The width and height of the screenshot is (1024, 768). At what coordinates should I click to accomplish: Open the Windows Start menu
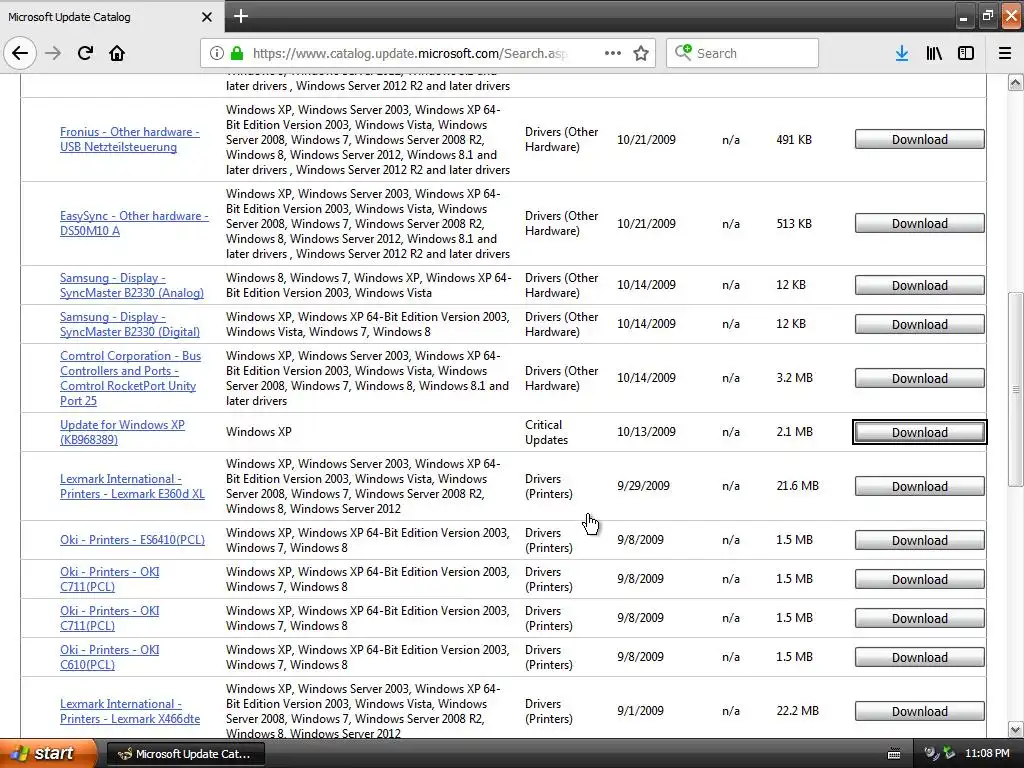click(x=48, y=753)
